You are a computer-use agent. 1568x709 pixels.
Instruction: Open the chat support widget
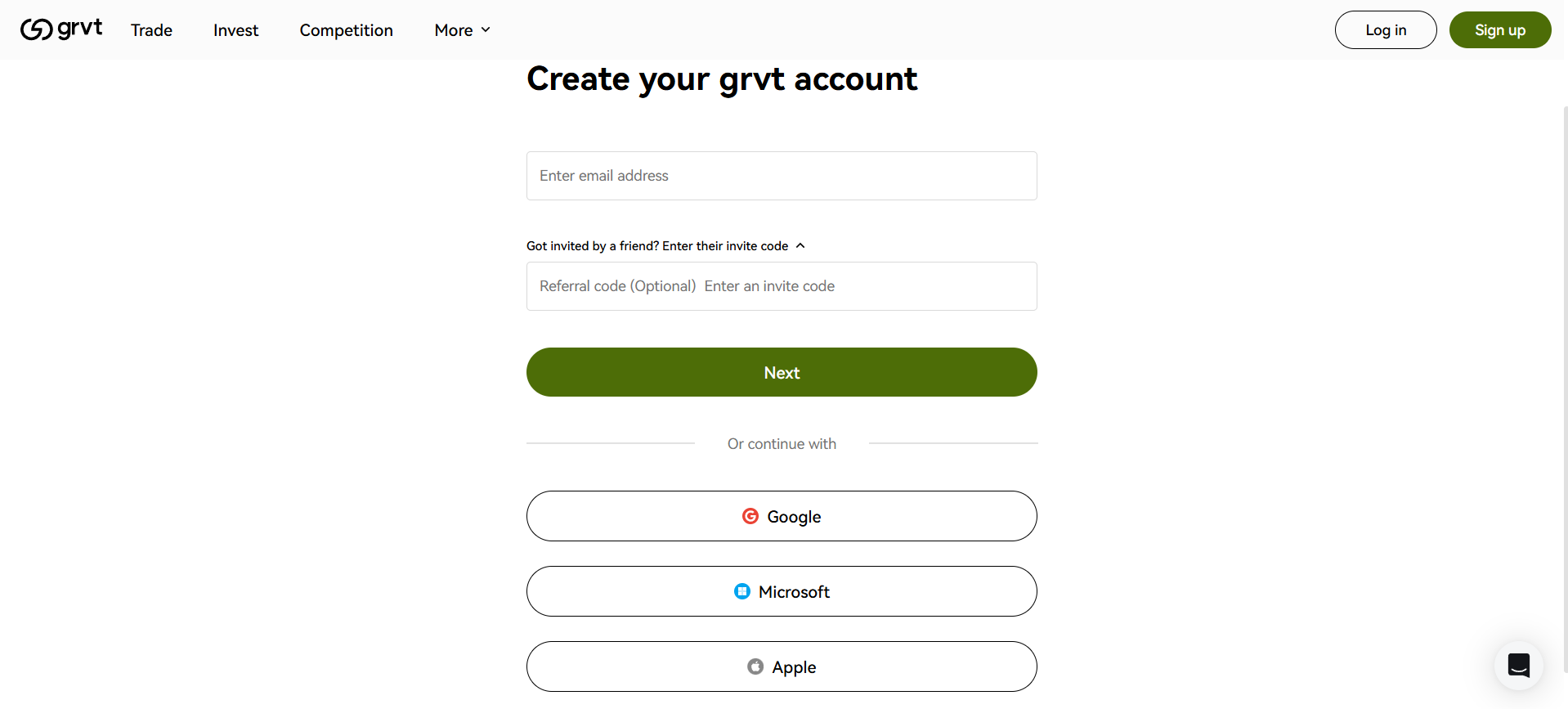(1518, 665)
